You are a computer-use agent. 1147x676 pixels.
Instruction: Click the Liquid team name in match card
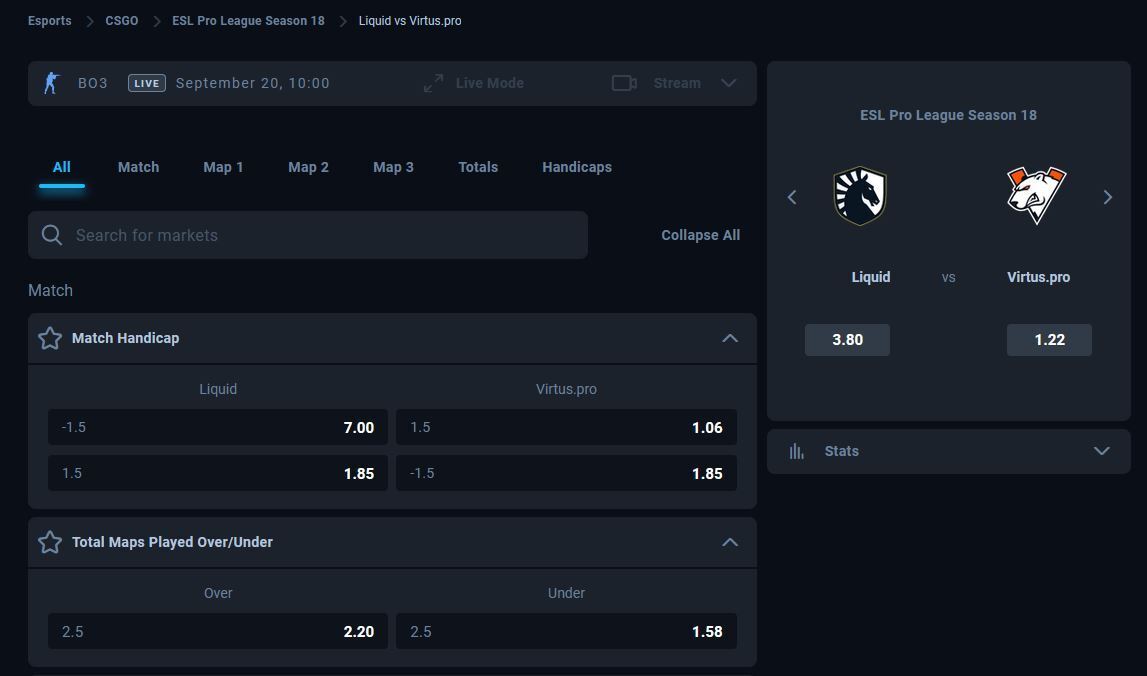(870, 277)
